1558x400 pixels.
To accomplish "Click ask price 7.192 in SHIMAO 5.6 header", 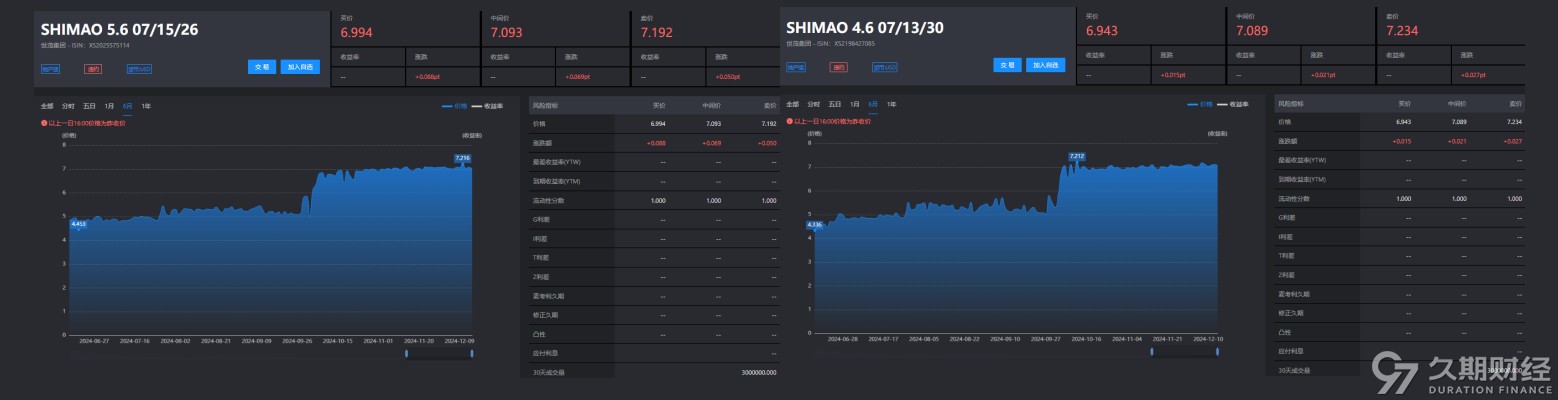I will pos(656,33).
